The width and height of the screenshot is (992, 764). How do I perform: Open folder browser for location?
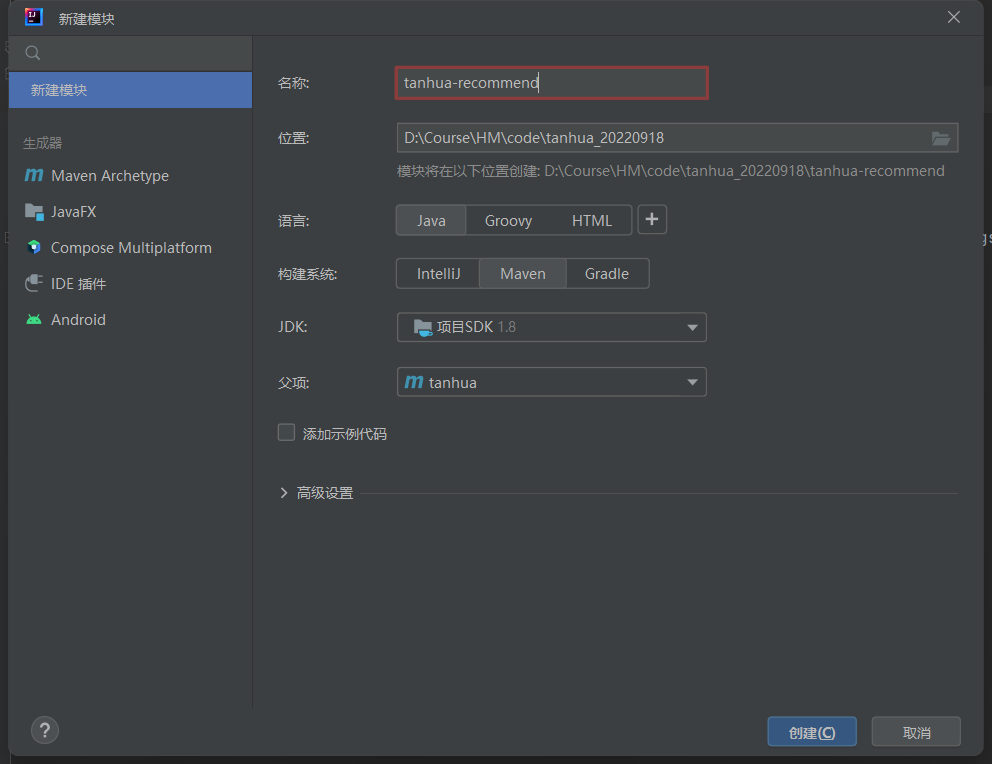click(941, 138)
